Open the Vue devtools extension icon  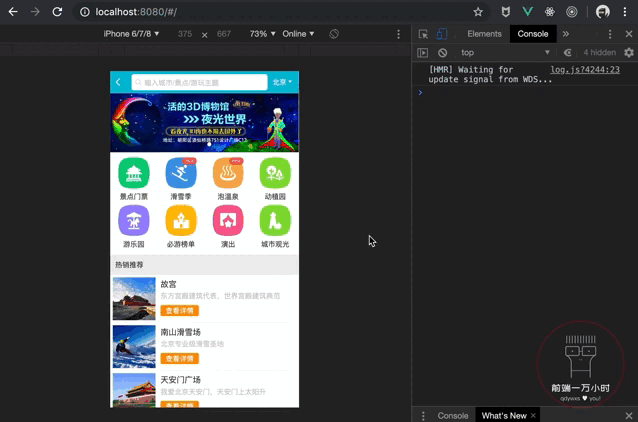tap(528, 12)
